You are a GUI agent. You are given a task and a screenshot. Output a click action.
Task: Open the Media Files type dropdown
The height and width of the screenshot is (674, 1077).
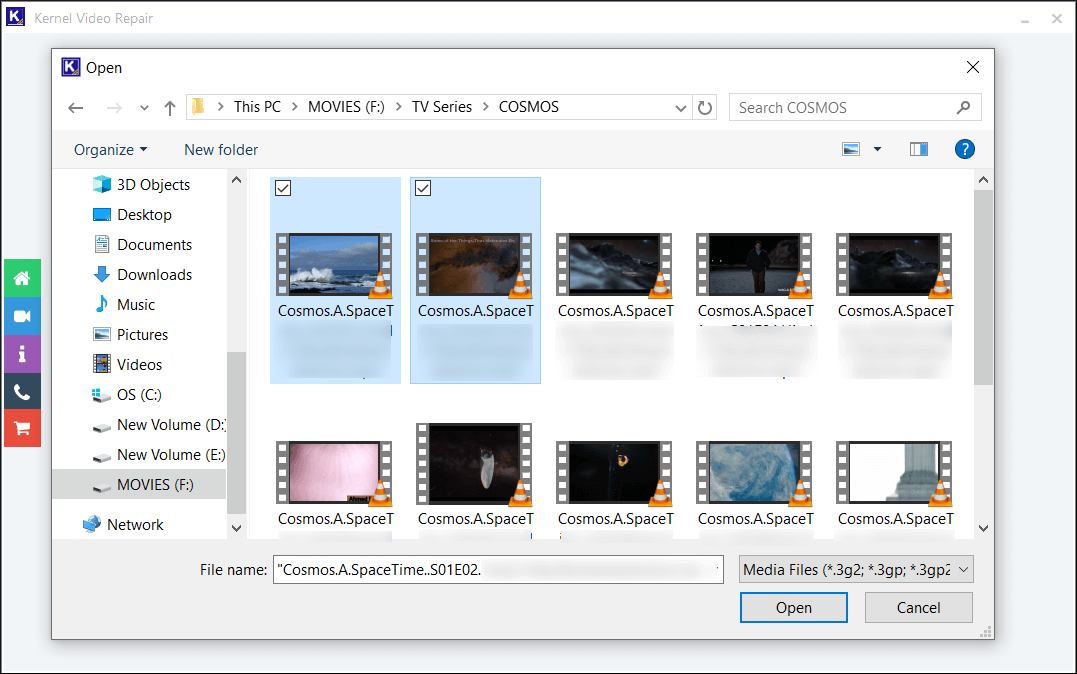coord(856,570)
